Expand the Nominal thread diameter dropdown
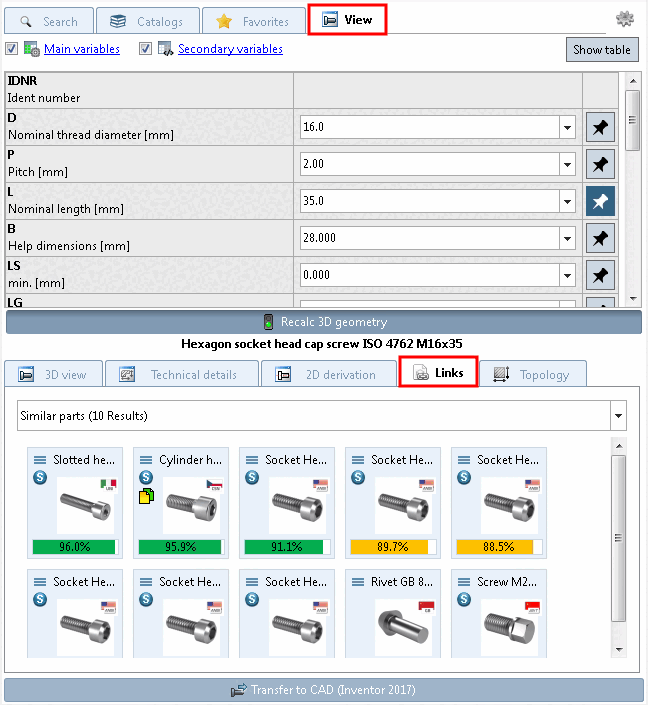This screenshot has height=705, width=648. 568,127
